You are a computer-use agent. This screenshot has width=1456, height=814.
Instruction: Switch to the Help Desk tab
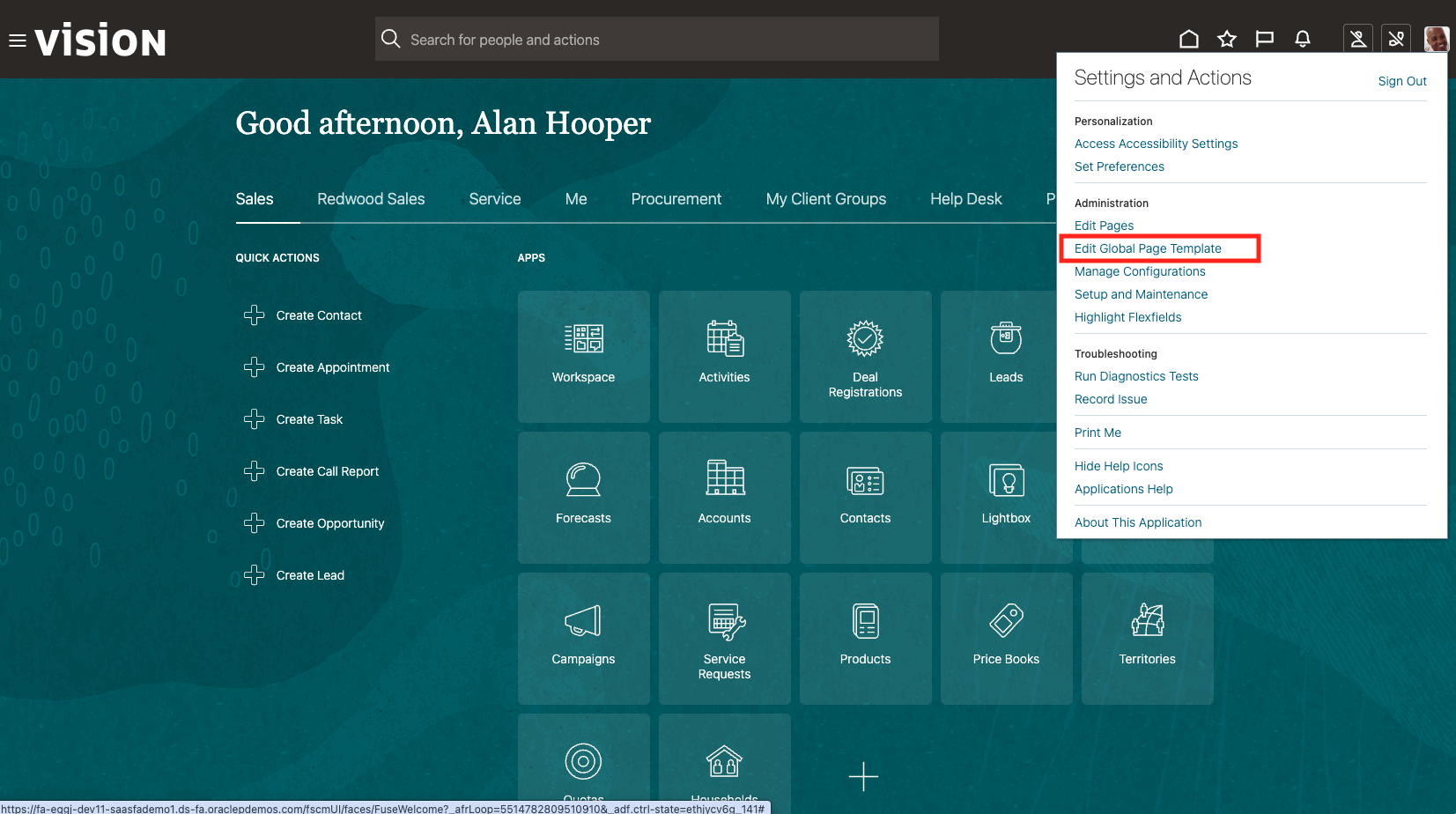click(x=966, y=199)
